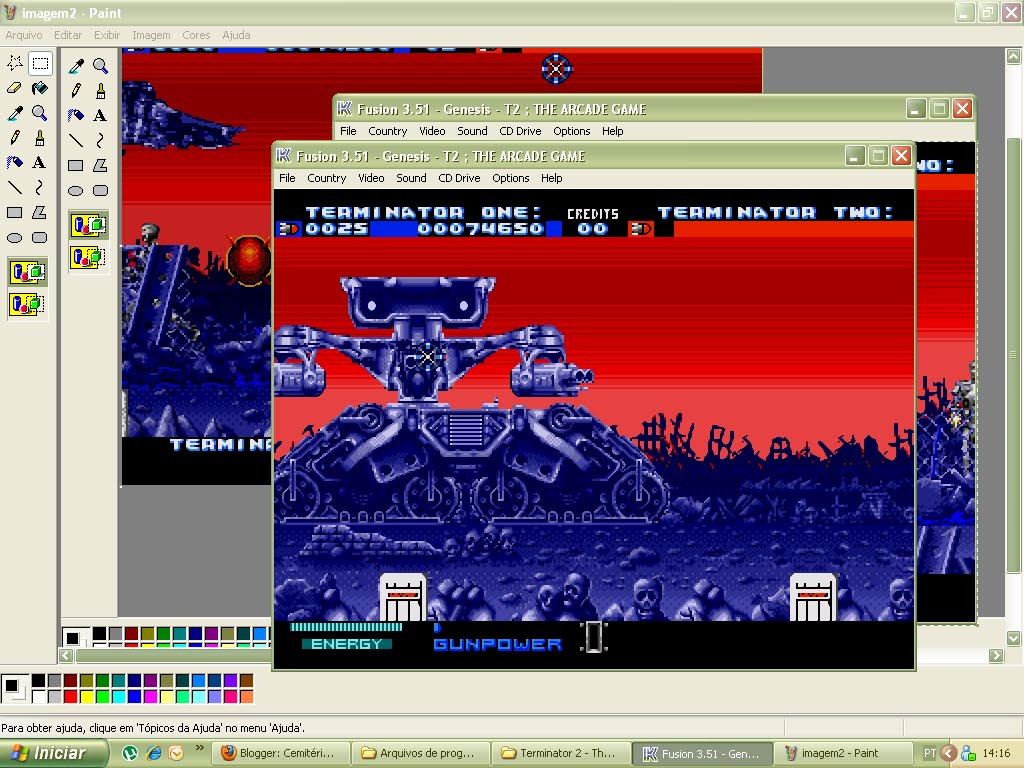Open Country menu in front Fusion window

click(327, 178)
